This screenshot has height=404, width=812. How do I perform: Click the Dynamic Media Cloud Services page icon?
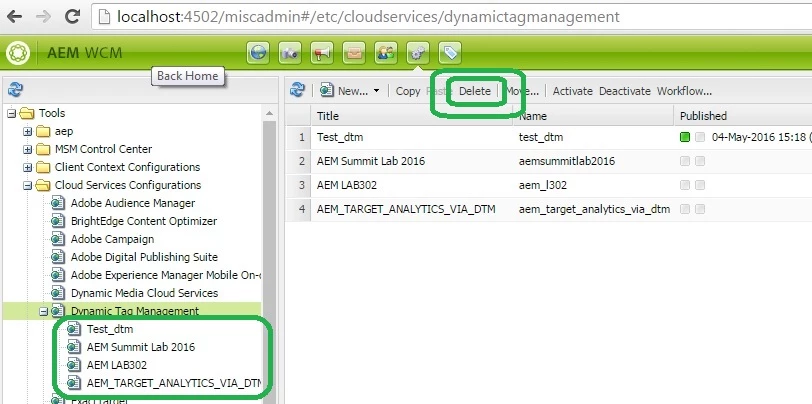click(58, 293)
